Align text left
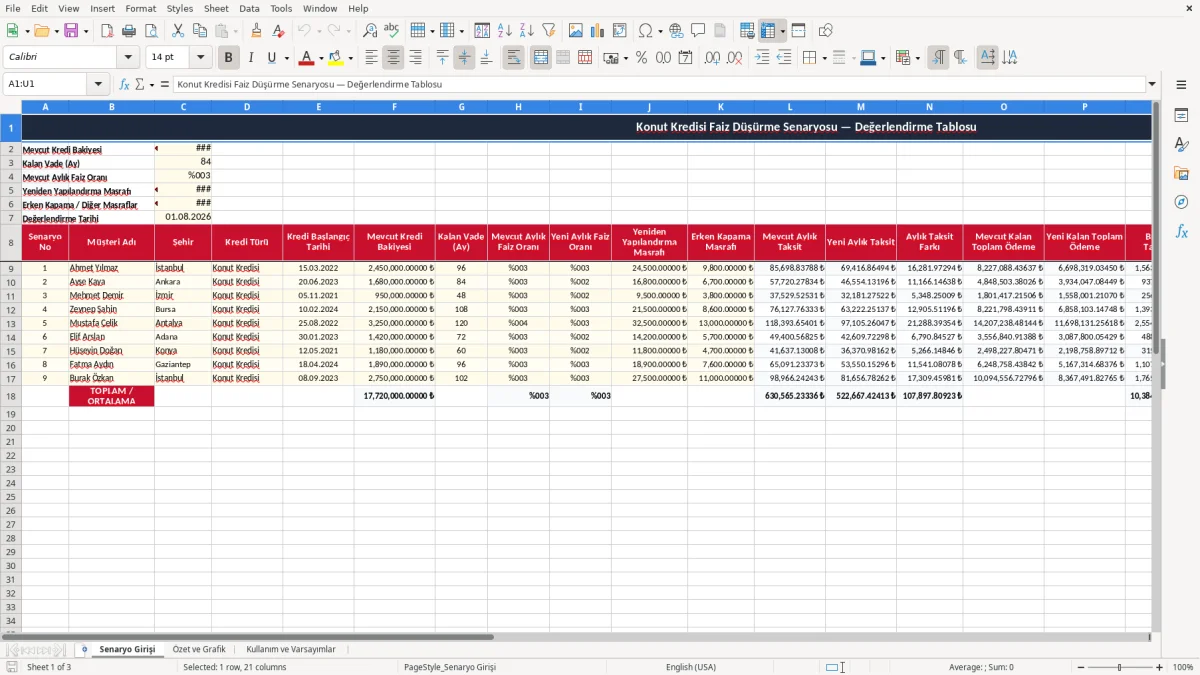The width and height of the screenshot is (1200, 675). tap(372, 58)
